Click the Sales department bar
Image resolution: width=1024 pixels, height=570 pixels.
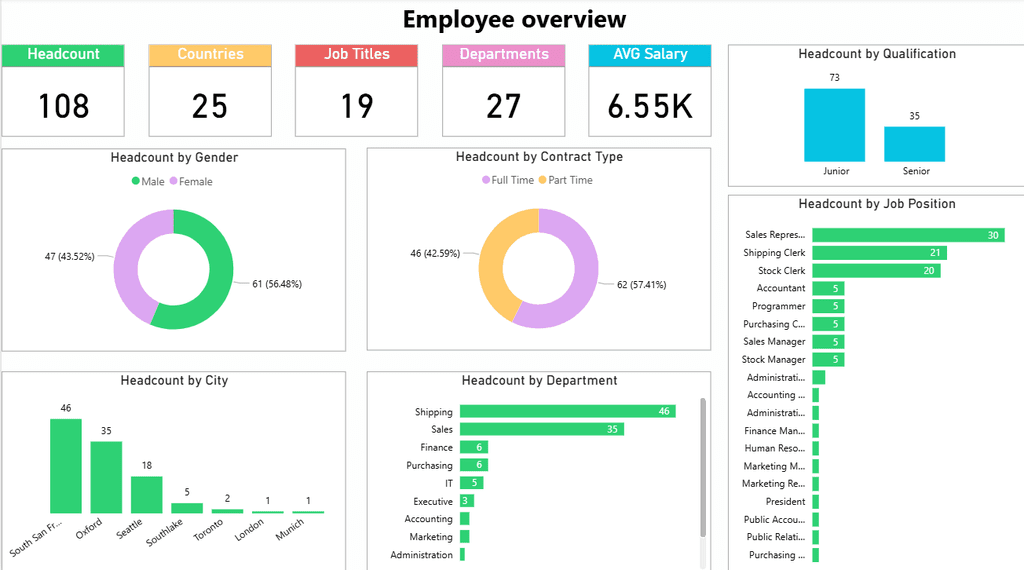coord(541,429)
